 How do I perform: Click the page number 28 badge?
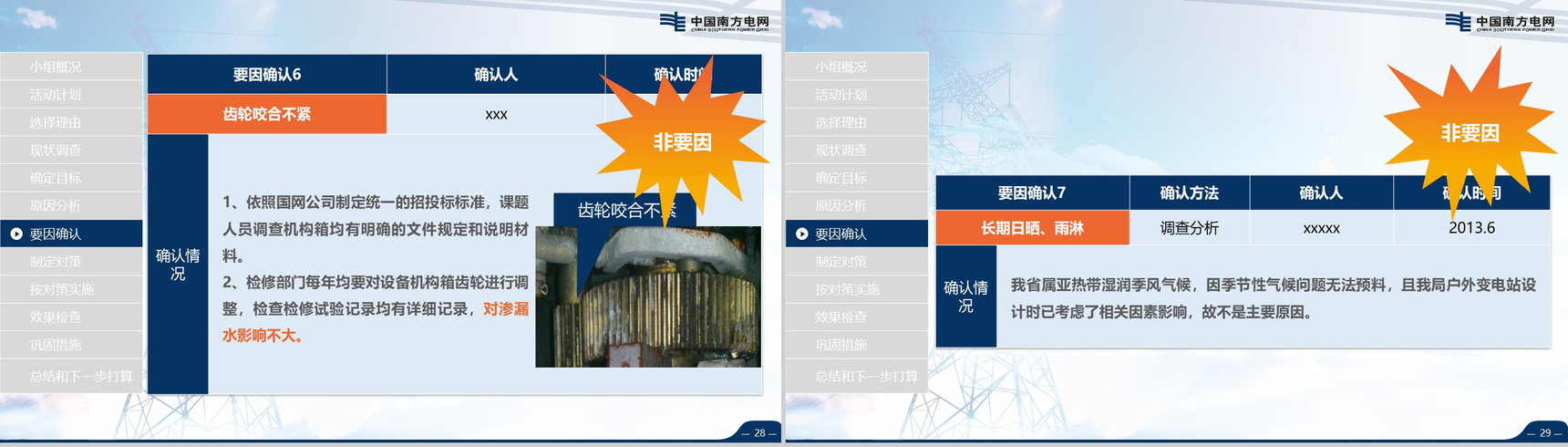758,432
